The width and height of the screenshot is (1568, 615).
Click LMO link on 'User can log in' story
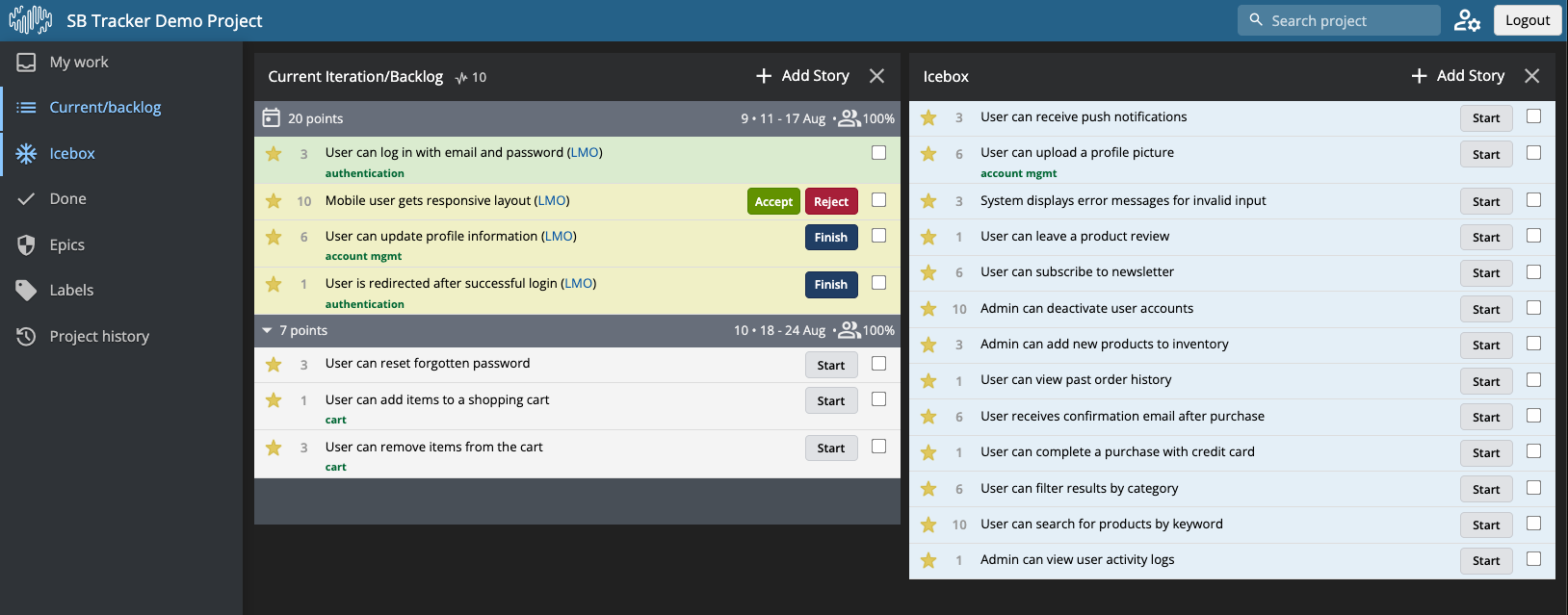point(585,152)
